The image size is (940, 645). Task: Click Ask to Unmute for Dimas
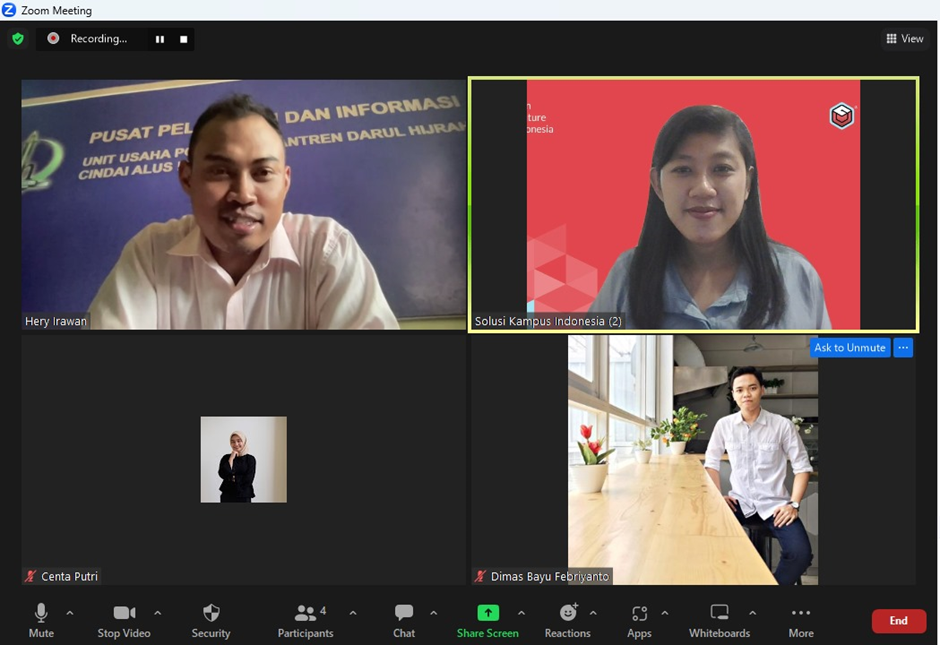849,348
